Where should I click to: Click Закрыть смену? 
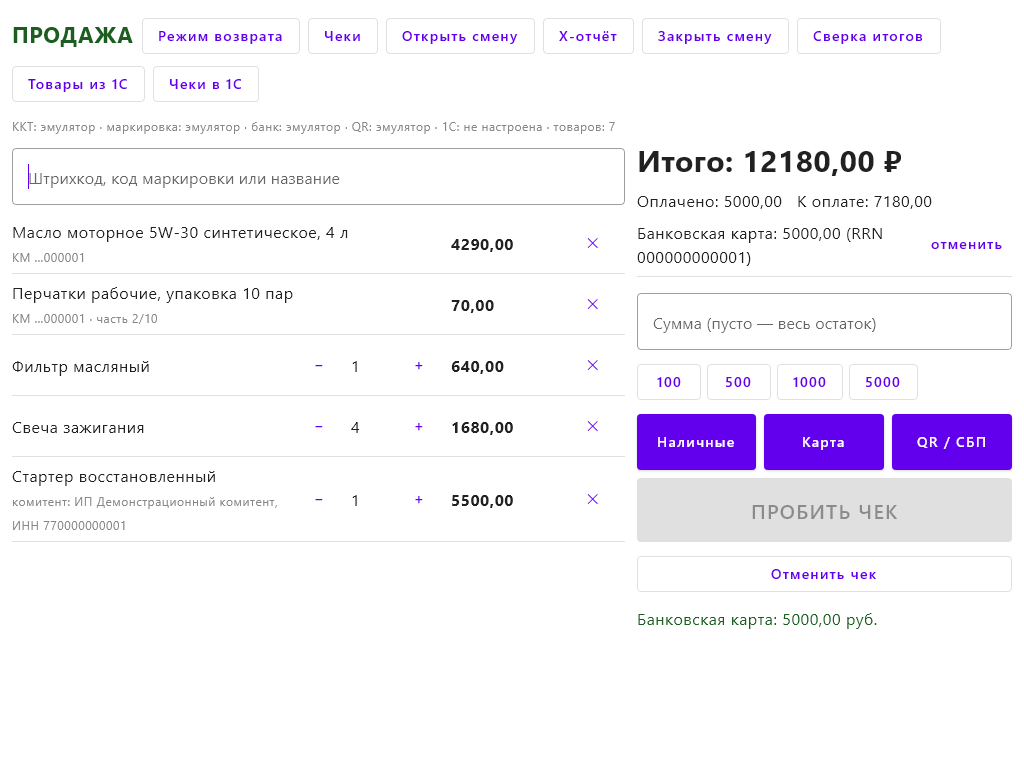point(715,36)
